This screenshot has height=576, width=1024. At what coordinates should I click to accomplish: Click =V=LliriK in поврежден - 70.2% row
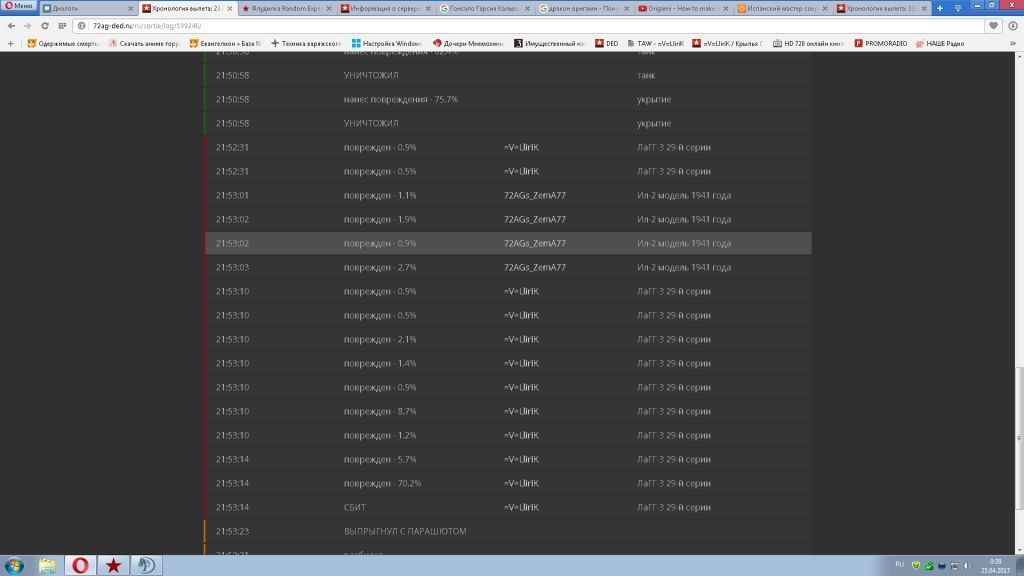(x=521, y=483)
